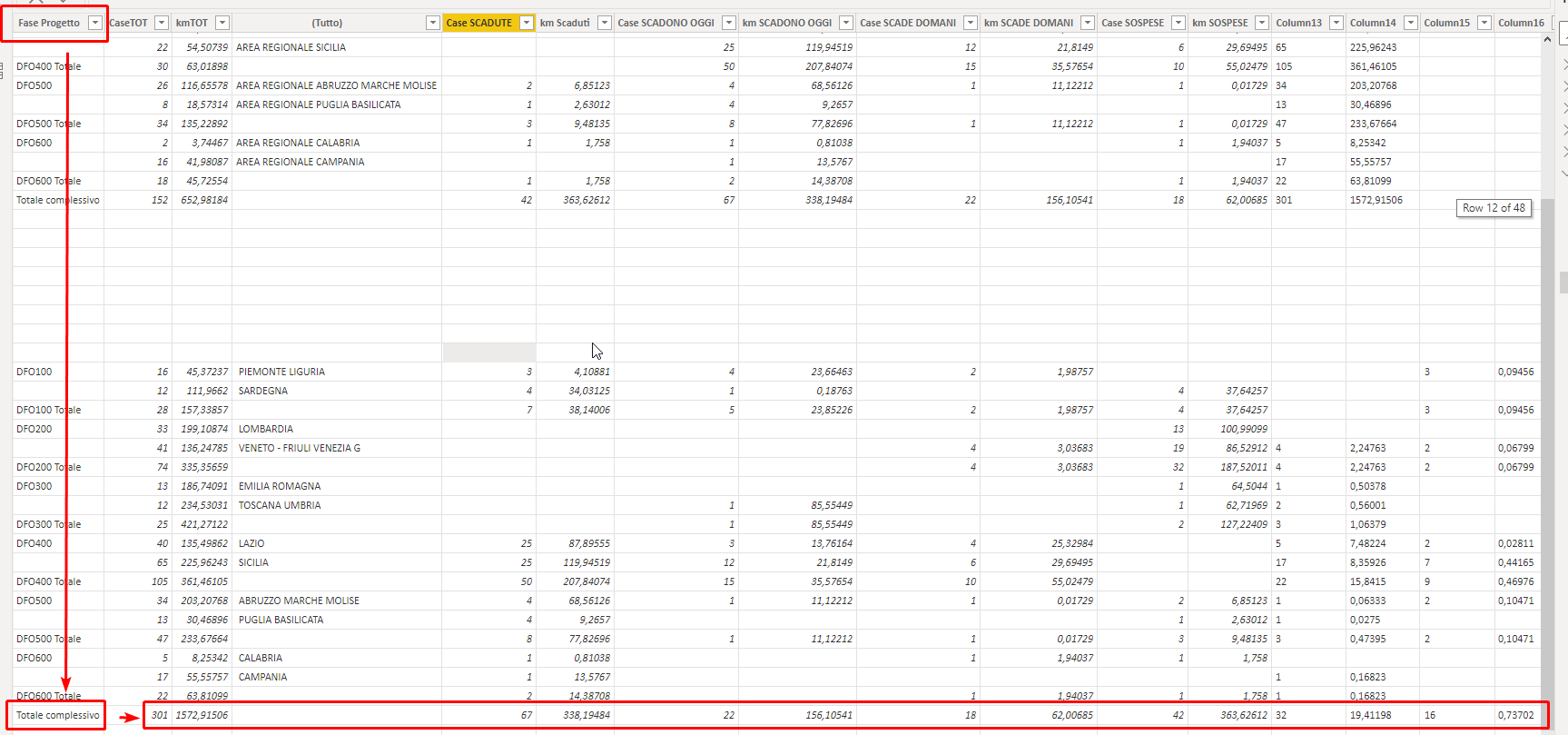Show filter options for km SCADONO OGGI
The height and width of the screenshot is (735, 1568).
pos(846,23)
